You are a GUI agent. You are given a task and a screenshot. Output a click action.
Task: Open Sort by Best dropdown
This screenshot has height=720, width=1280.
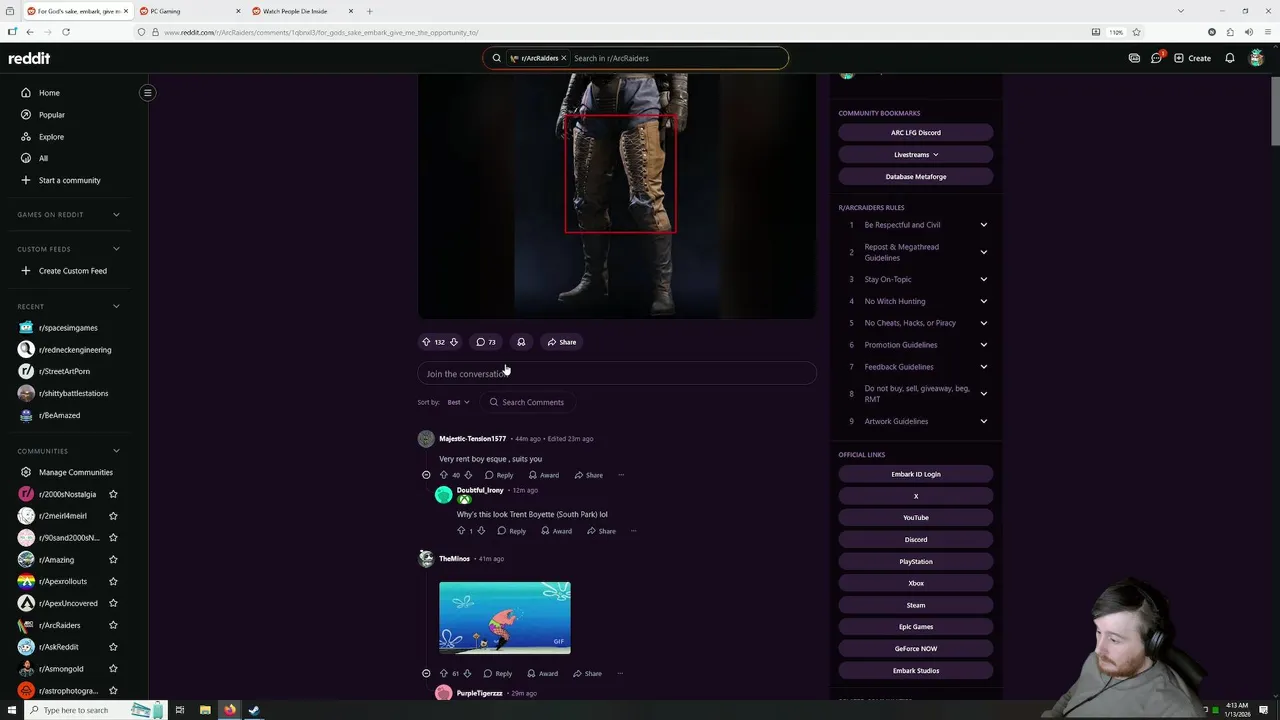(458, 402)
